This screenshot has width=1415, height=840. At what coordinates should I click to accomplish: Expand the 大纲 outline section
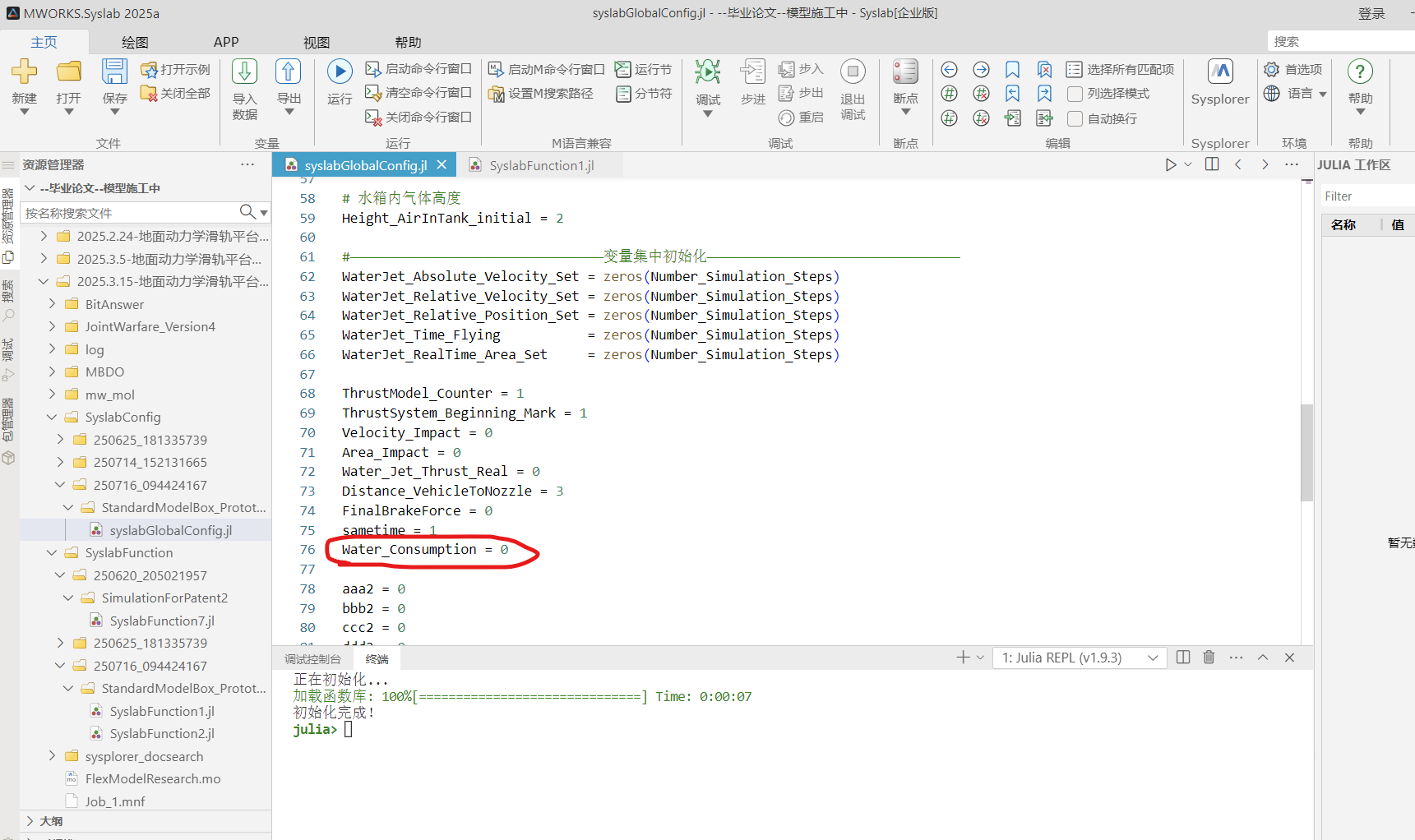(x=30, y=821)
